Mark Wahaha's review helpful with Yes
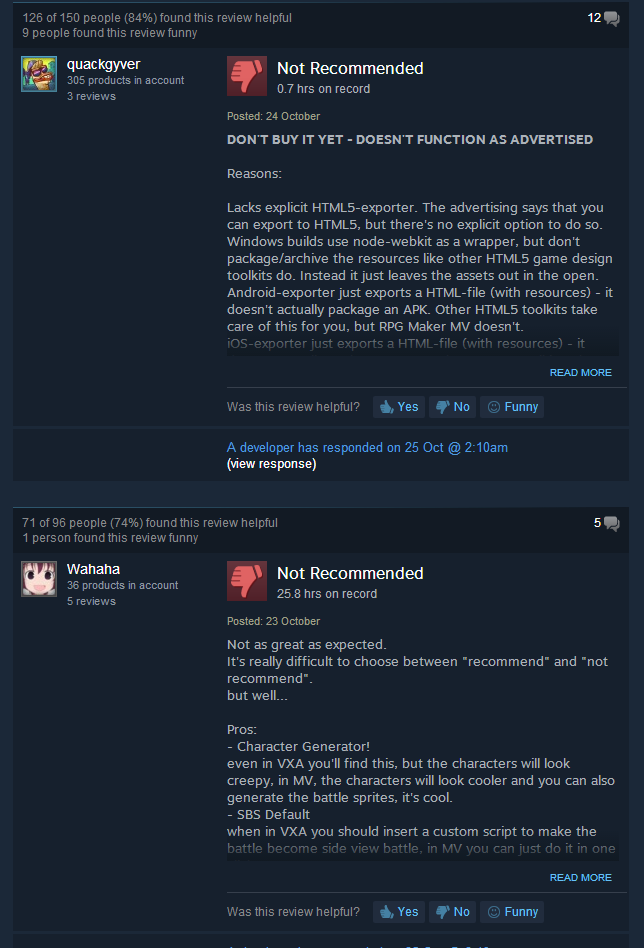This screenshot has height=948, width=644. (399, 912)
